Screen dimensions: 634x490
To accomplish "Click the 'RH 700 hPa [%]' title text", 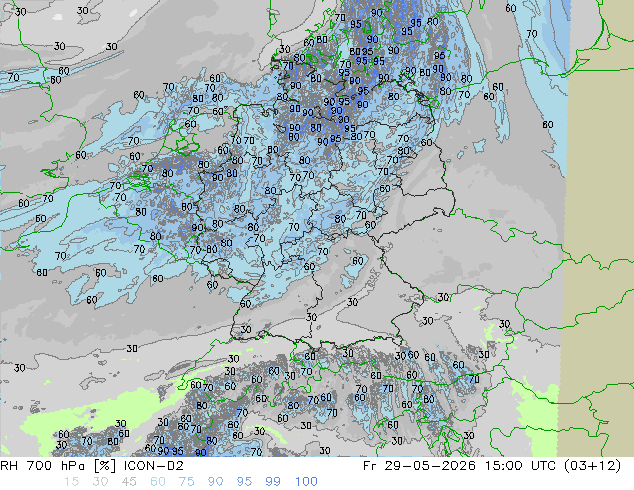I will pyautogui.click(x=59, y=466).
